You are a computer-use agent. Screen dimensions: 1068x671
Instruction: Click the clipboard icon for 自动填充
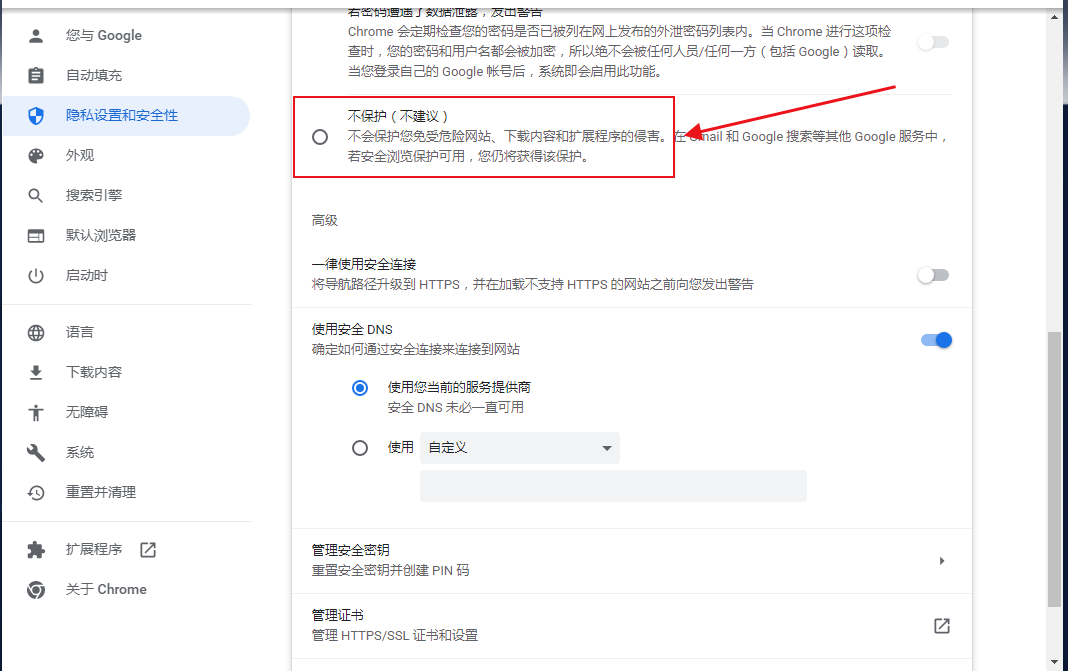[x=36, y=75]
